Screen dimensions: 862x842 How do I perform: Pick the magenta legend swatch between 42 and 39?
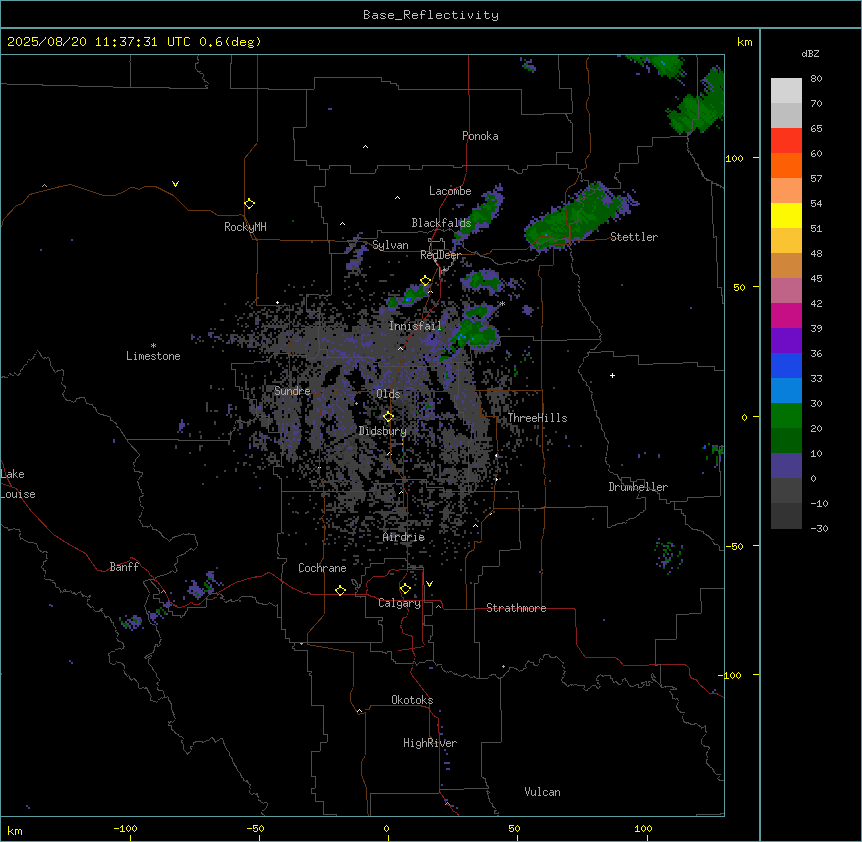tap(786, 315)
